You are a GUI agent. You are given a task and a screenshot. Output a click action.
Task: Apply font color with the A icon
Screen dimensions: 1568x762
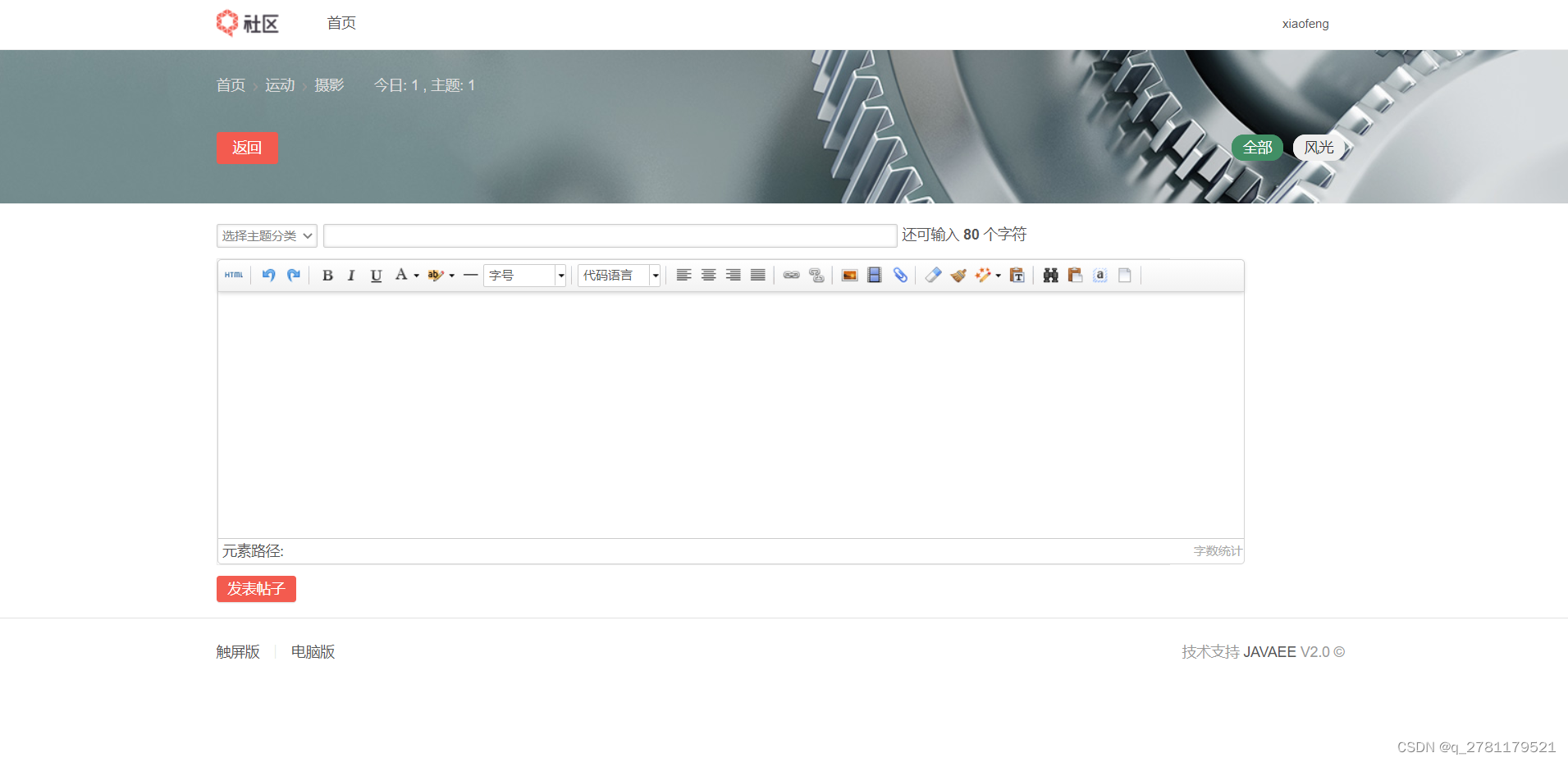click(x=401, y=275)
